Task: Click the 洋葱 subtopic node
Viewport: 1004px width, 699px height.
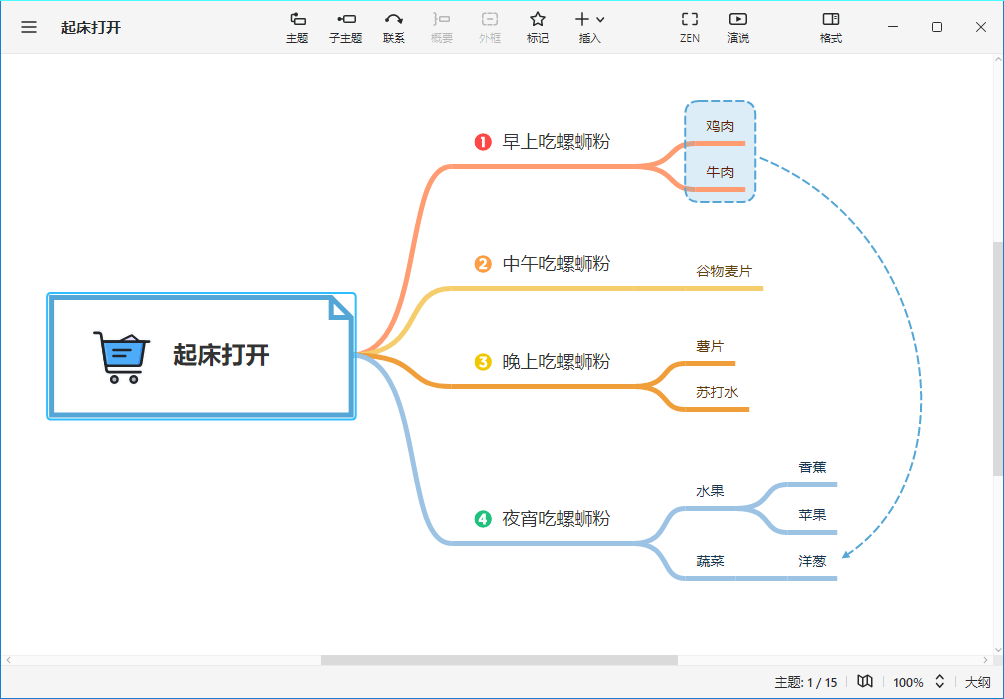Action: coord(812,561)
